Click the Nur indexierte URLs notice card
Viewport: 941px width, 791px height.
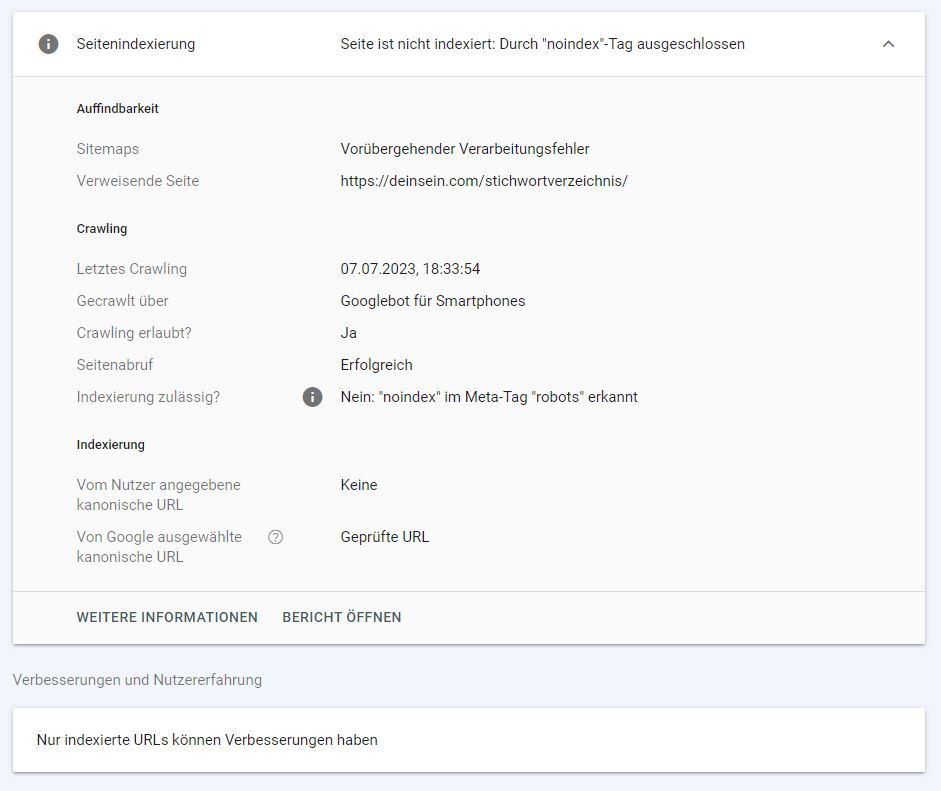pos(468,740)
